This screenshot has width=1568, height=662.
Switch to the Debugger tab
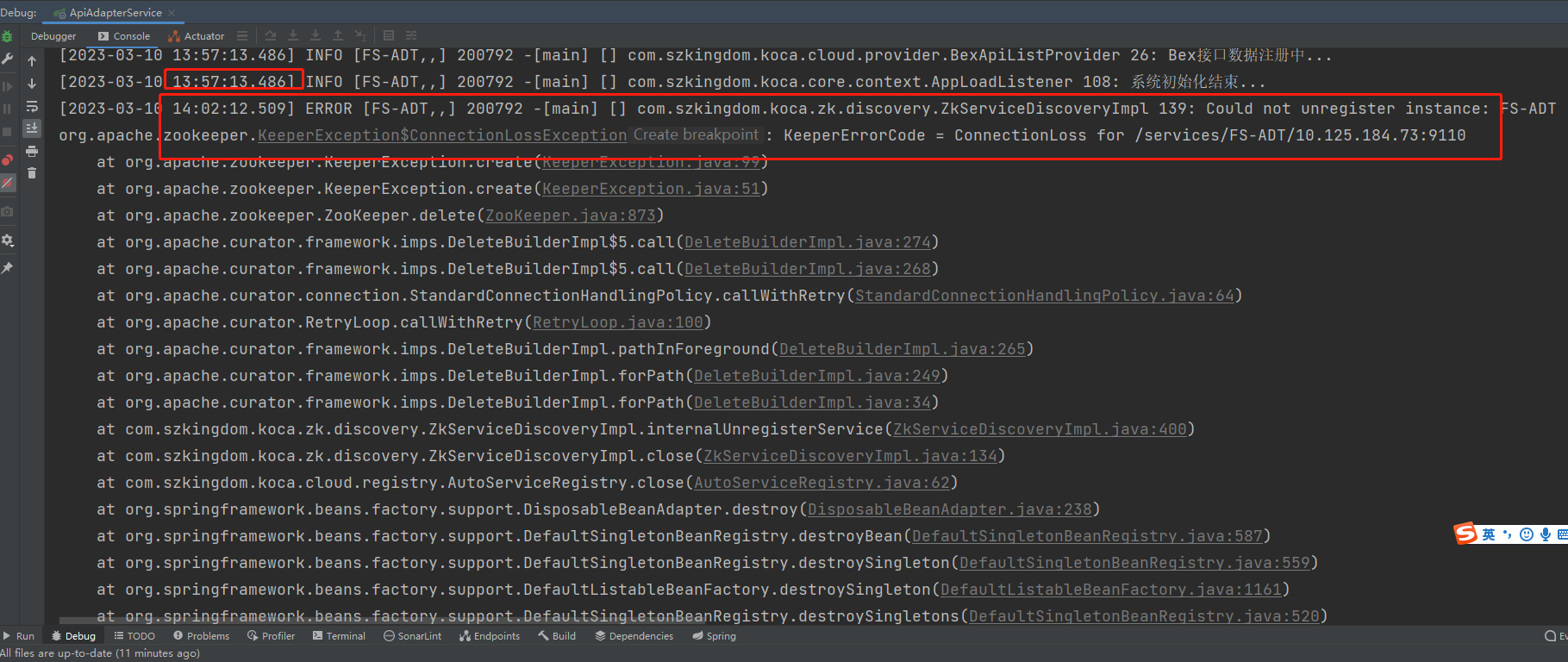(x=53, y=36)
